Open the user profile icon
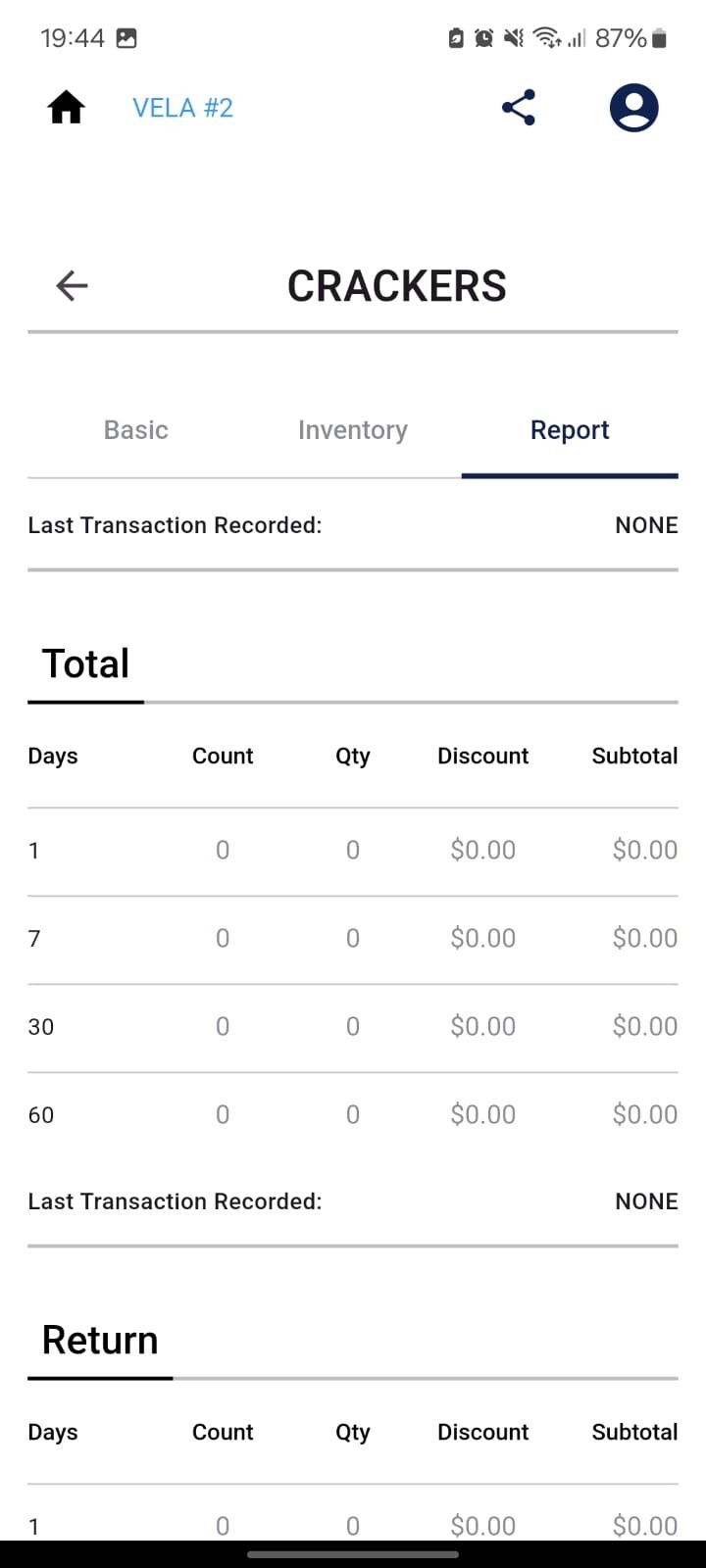 coord(633,108)
